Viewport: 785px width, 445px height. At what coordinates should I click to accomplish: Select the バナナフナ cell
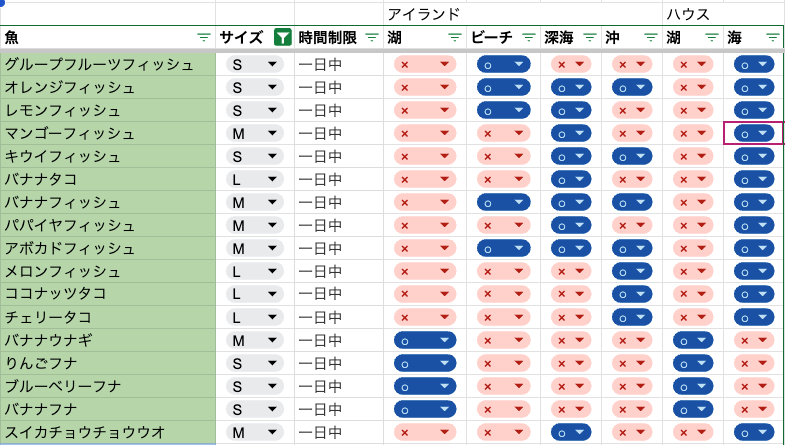coord(108,410)
